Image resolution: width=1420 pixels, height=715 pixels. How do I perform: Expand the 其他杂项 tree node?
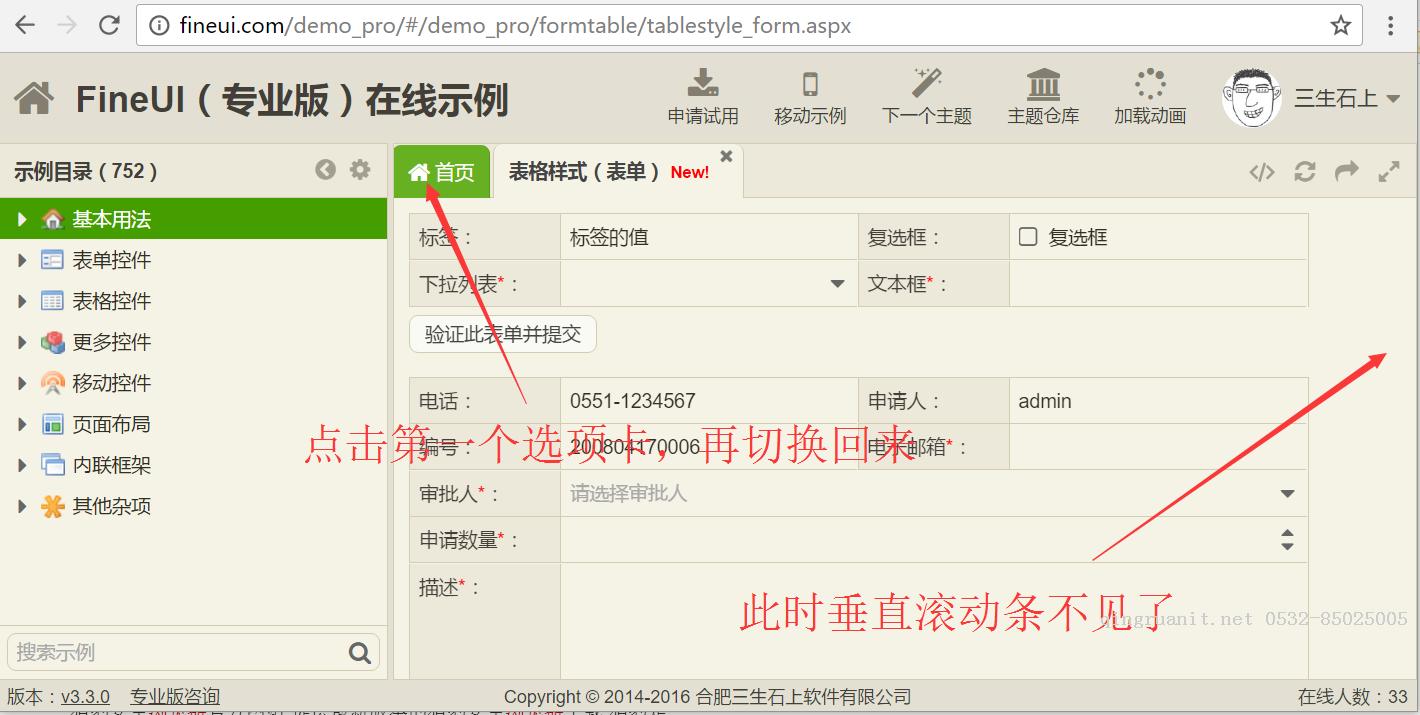pyautogui.click(x=22, y=506)
